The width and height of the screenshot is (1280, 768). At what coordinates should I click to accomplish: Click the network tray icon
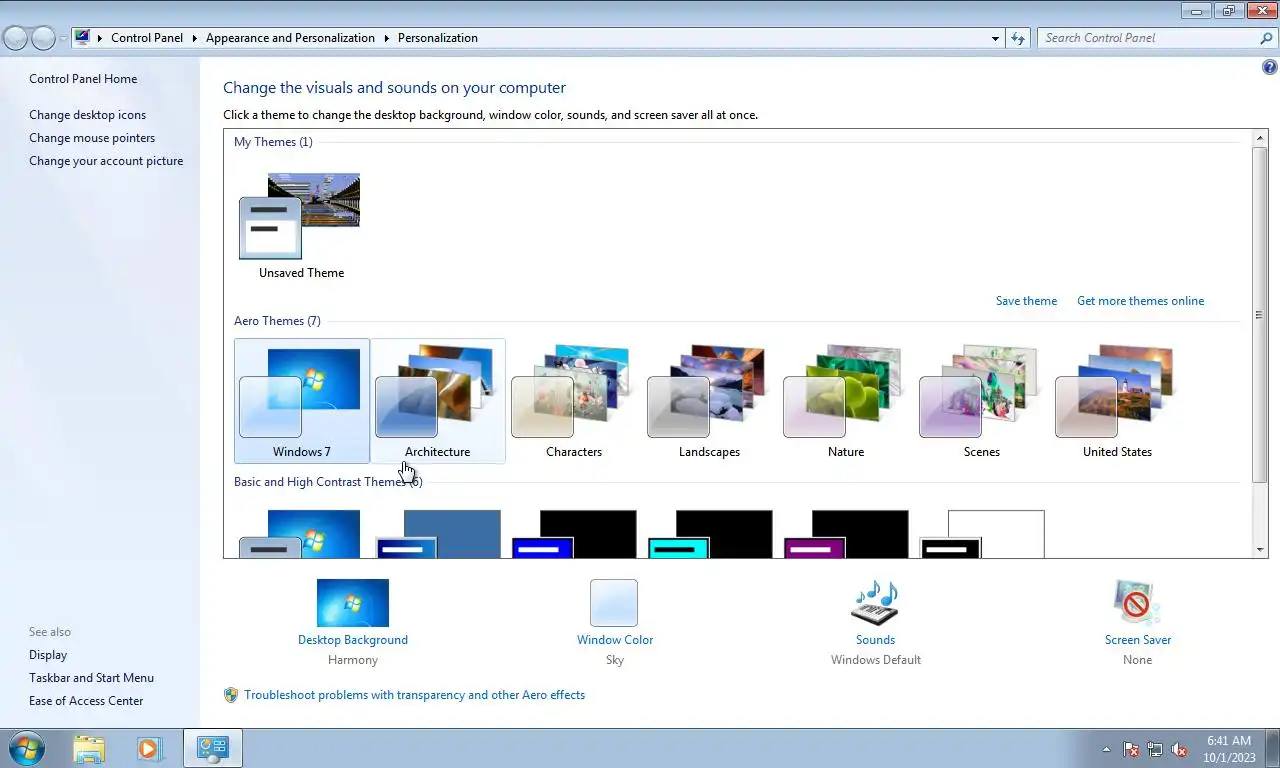point(1155,749)
